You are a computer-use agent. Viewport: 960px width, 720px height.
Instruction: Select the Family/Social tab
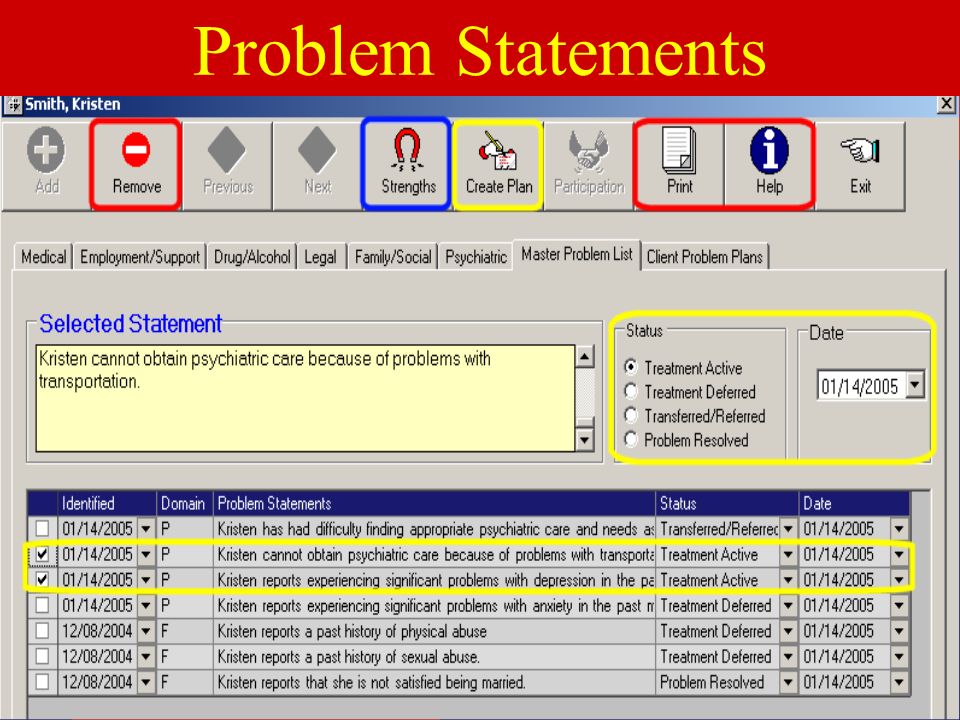click(392, 257)
